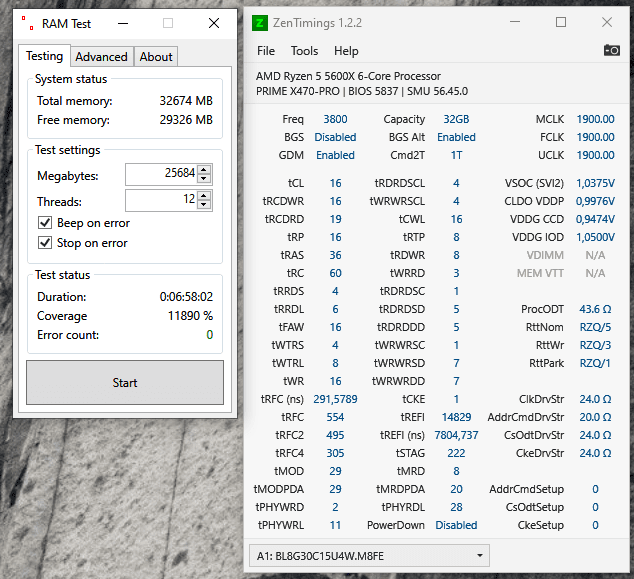Click the Error count value 0

(209, 335)
